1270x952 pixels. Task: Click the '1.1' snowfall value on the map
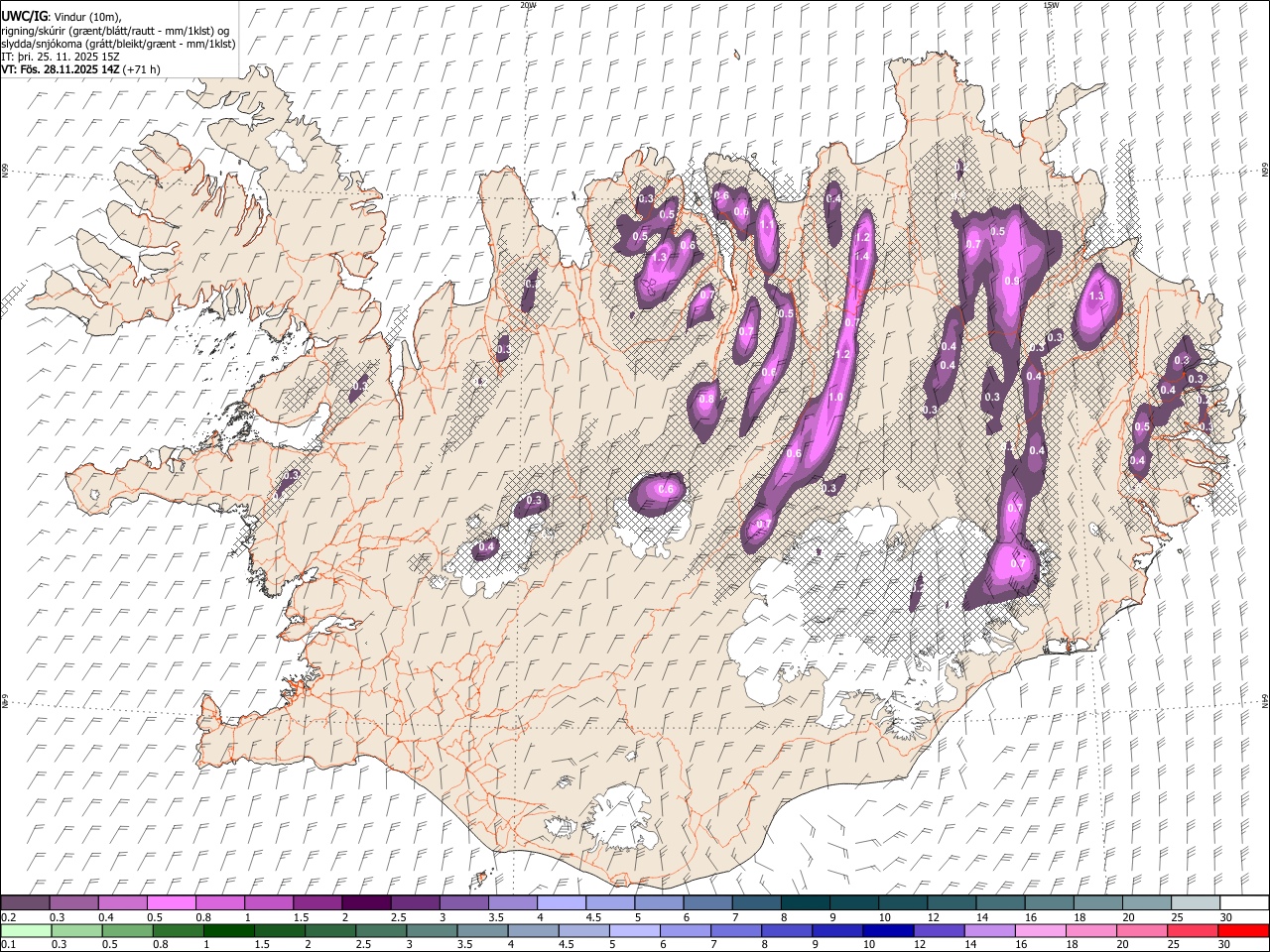(766, 225)
